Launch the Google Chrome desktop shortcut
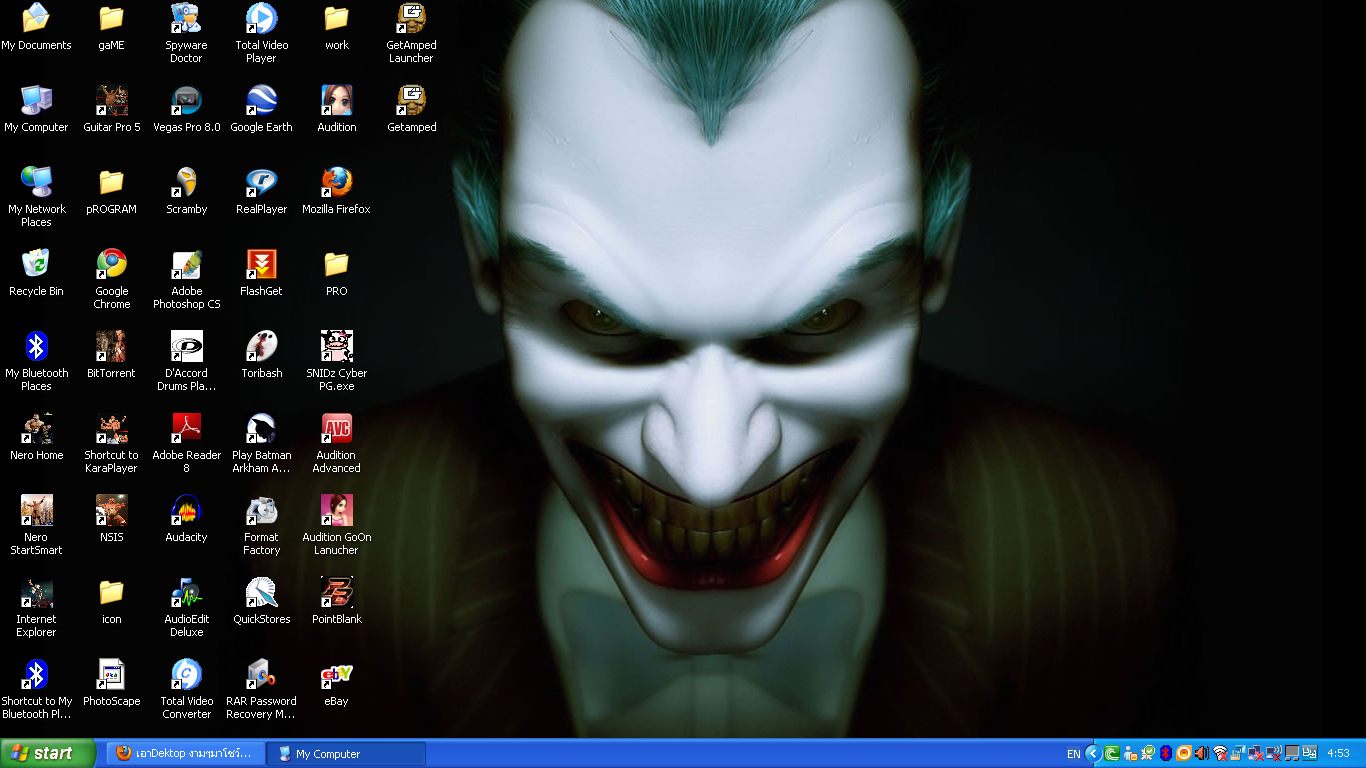Viewport: 1366px width, 768px height. tap(111, 279)
